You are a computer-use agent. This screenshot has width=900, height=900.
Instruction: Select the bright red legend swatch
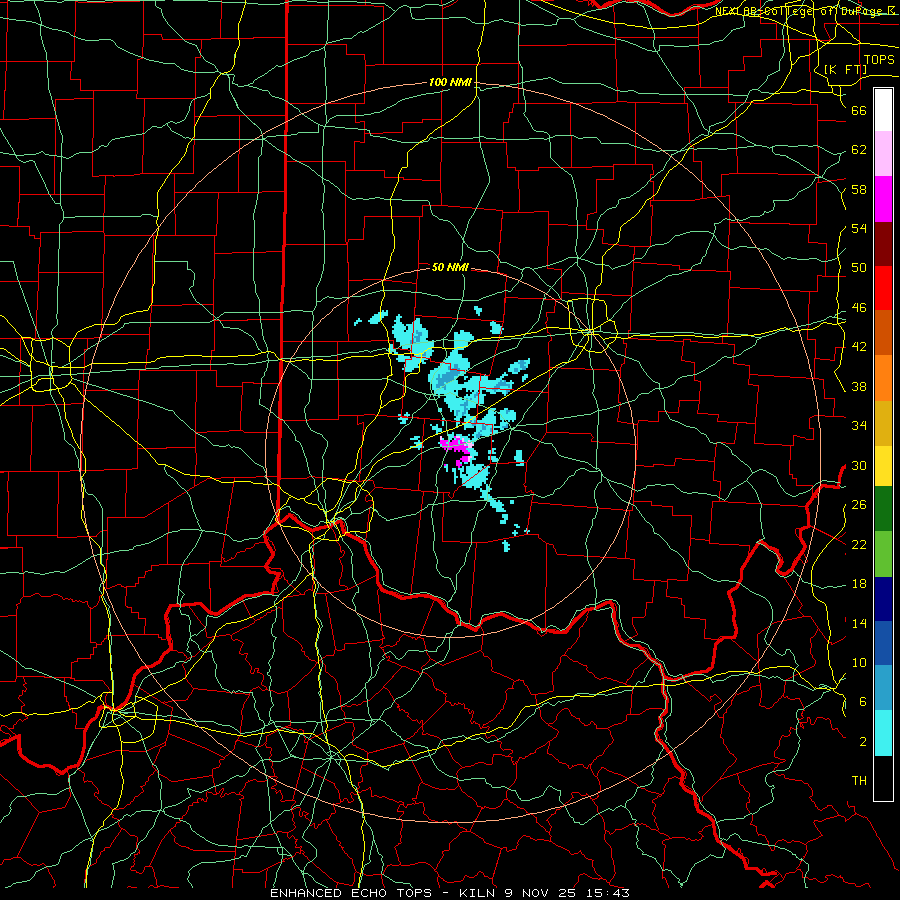[883, 288]
